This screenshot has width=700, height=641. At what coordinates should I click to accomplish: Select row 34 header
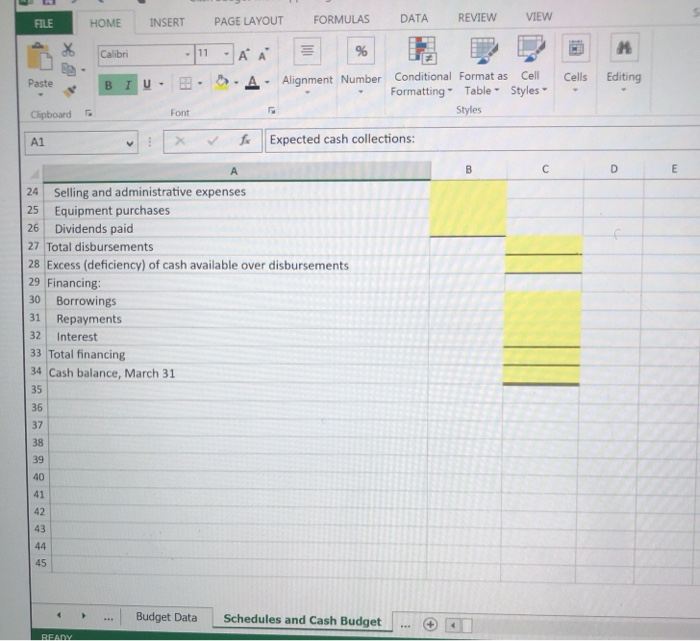click(36, 371)
